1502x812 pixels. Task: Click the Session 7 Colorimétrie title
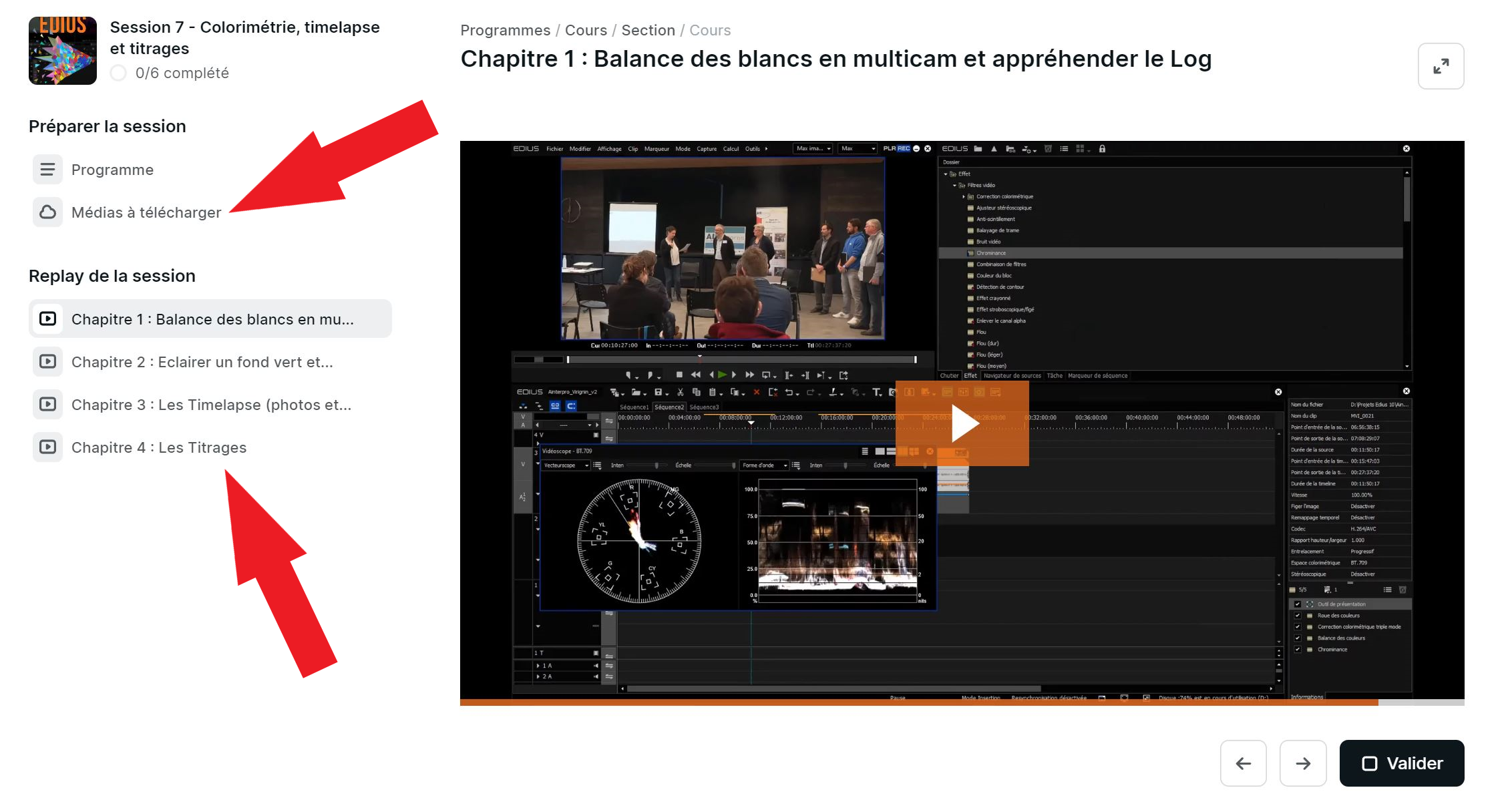click(244, 37)
